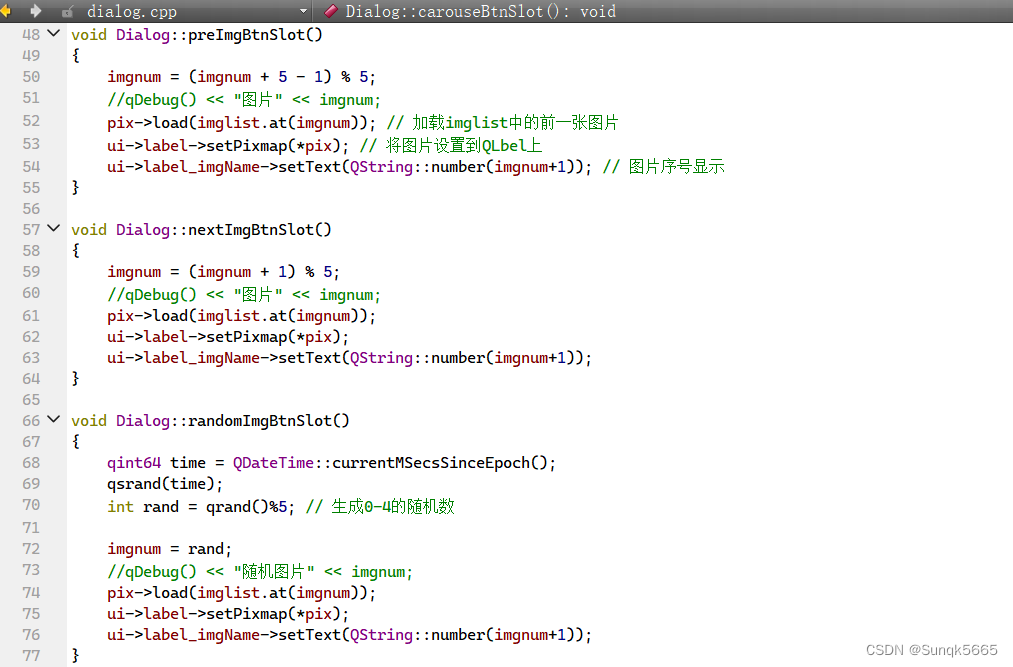This screenshot has width=1013, height=667.
Task: Click the commented qDebug '随机图片' line 73
Action: coord(260,572)
